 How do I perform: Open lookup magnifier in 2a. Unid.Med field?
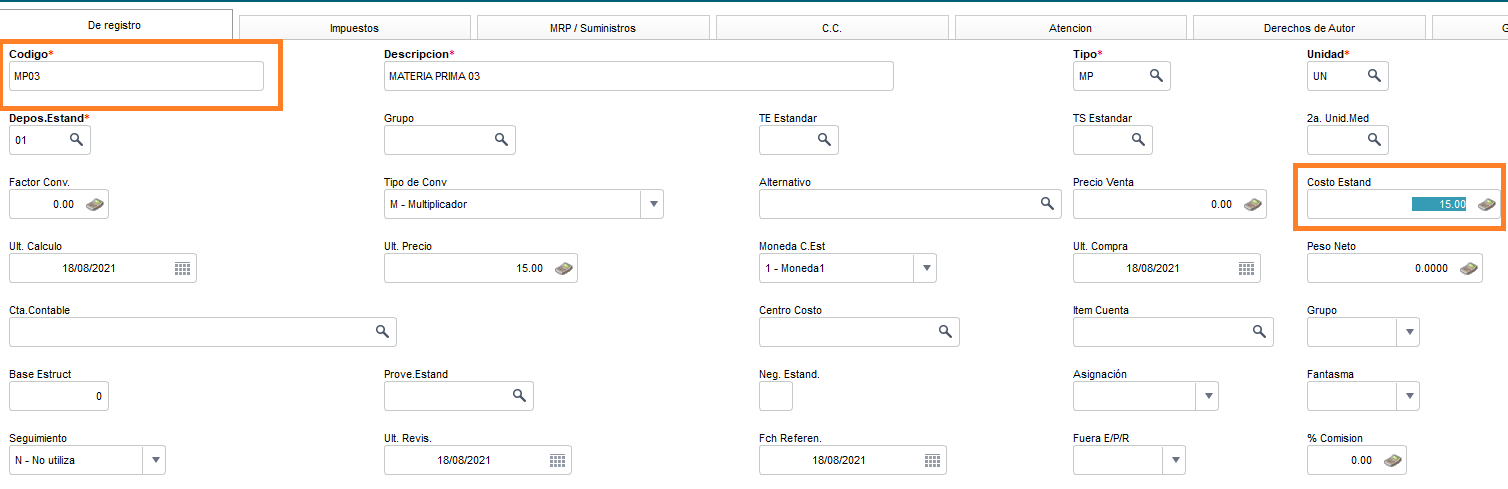coord(1374,140)
